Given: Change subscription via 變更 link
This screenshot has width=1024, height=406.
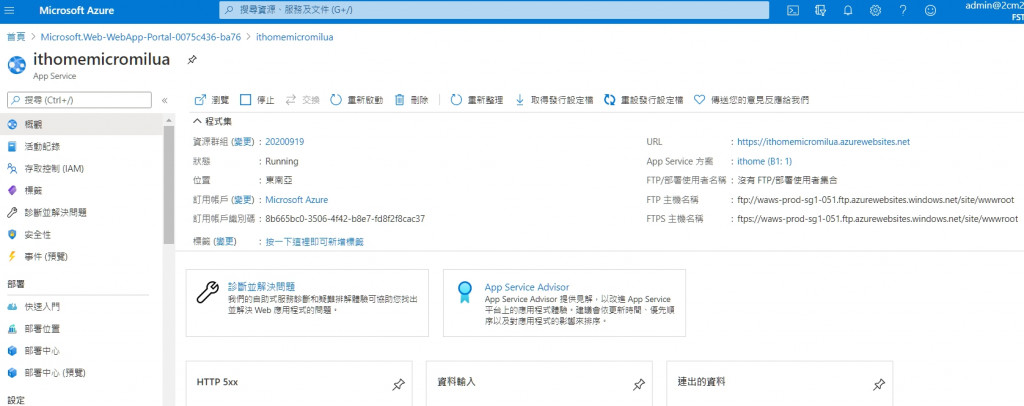Looking at the screenshot, I should [244, 200].
